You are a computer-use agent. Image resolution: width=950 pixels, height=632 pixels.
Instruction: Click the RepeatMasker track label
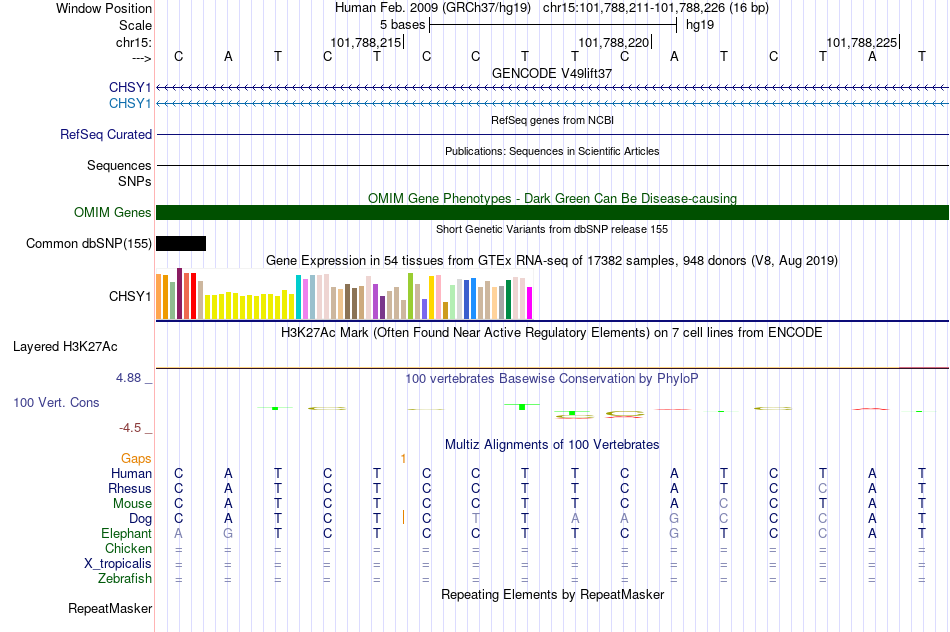coord(110,608)
